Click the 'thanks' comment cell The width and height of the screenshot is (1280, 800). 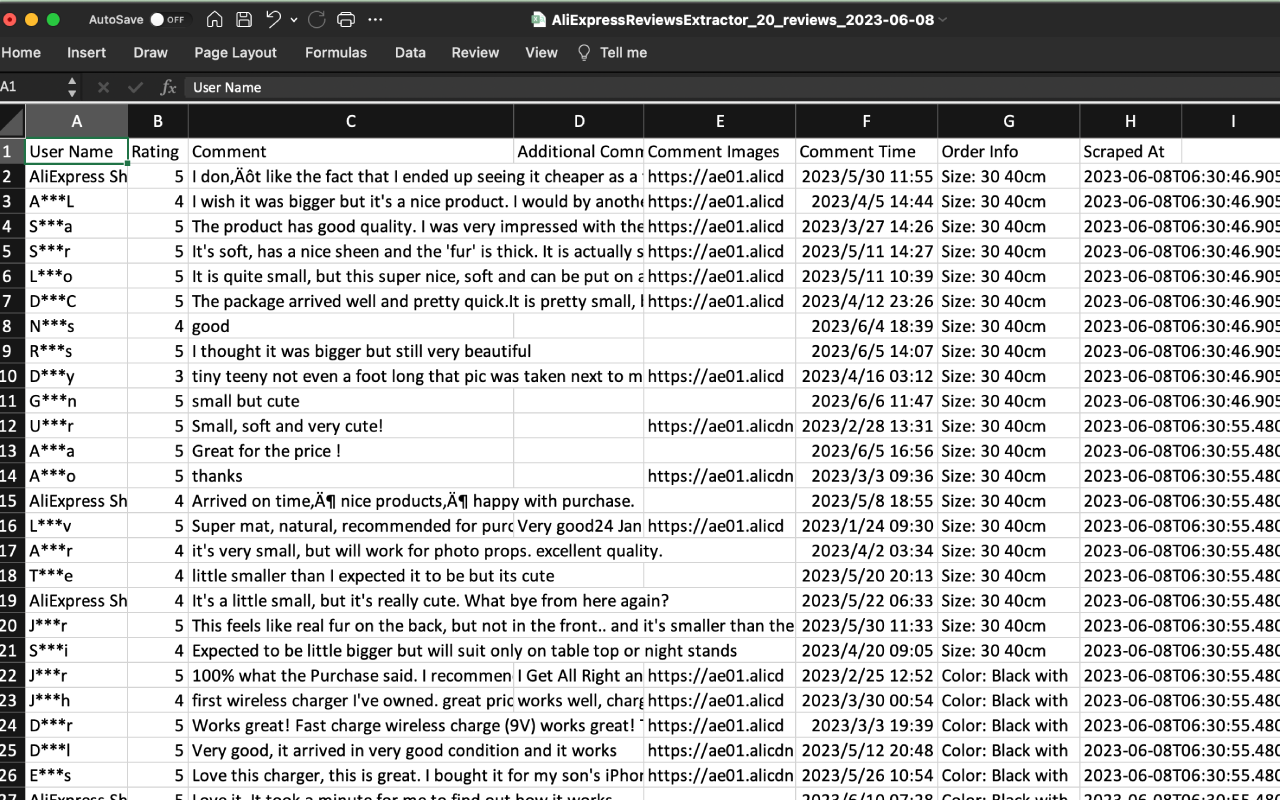click(351, 476)
